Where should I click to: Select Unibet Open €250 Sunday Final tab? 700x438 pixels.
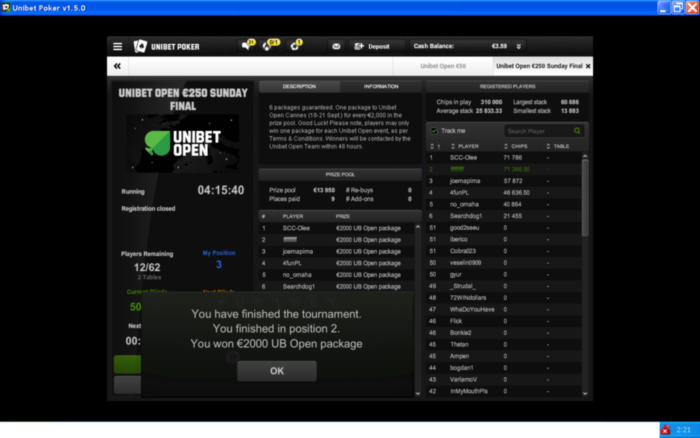(x=539, y=66)
